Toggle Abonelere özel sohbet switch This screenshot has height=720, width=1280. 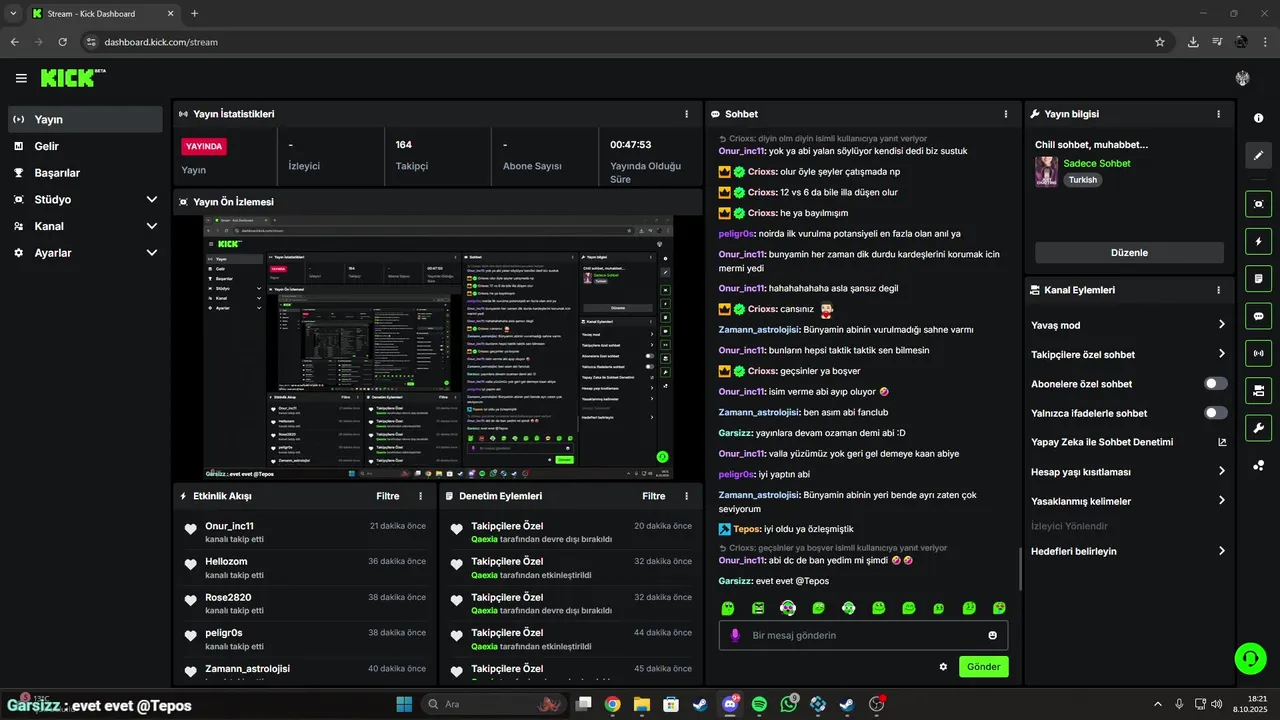click(x=1216, y=384)
